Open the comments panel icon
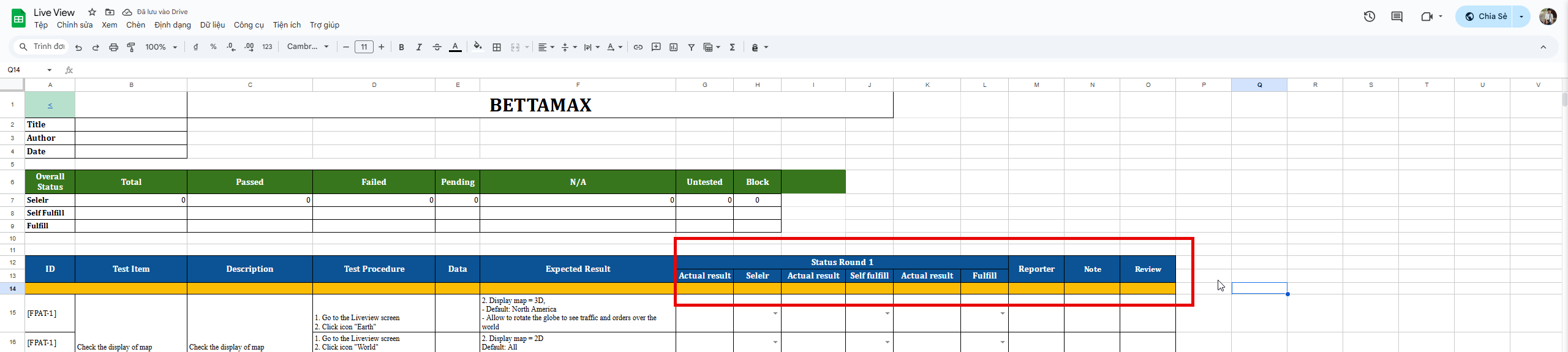 point(1396,17)
